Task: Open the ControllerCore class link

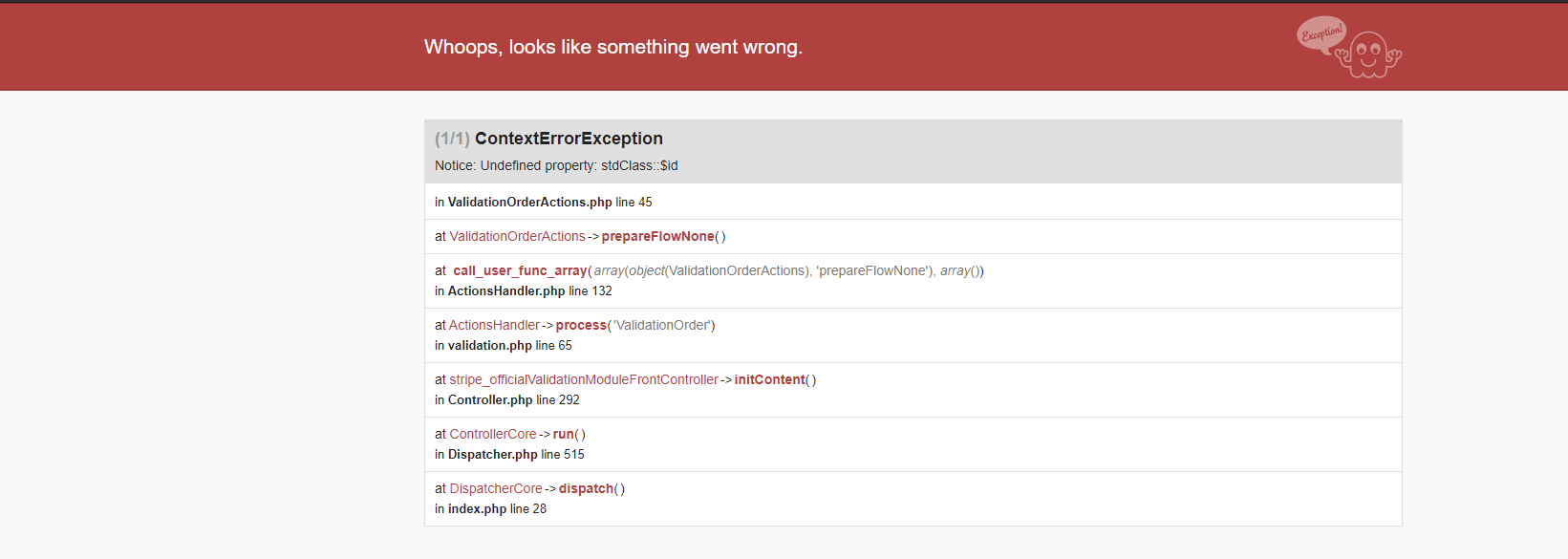Action: [493, 434]
